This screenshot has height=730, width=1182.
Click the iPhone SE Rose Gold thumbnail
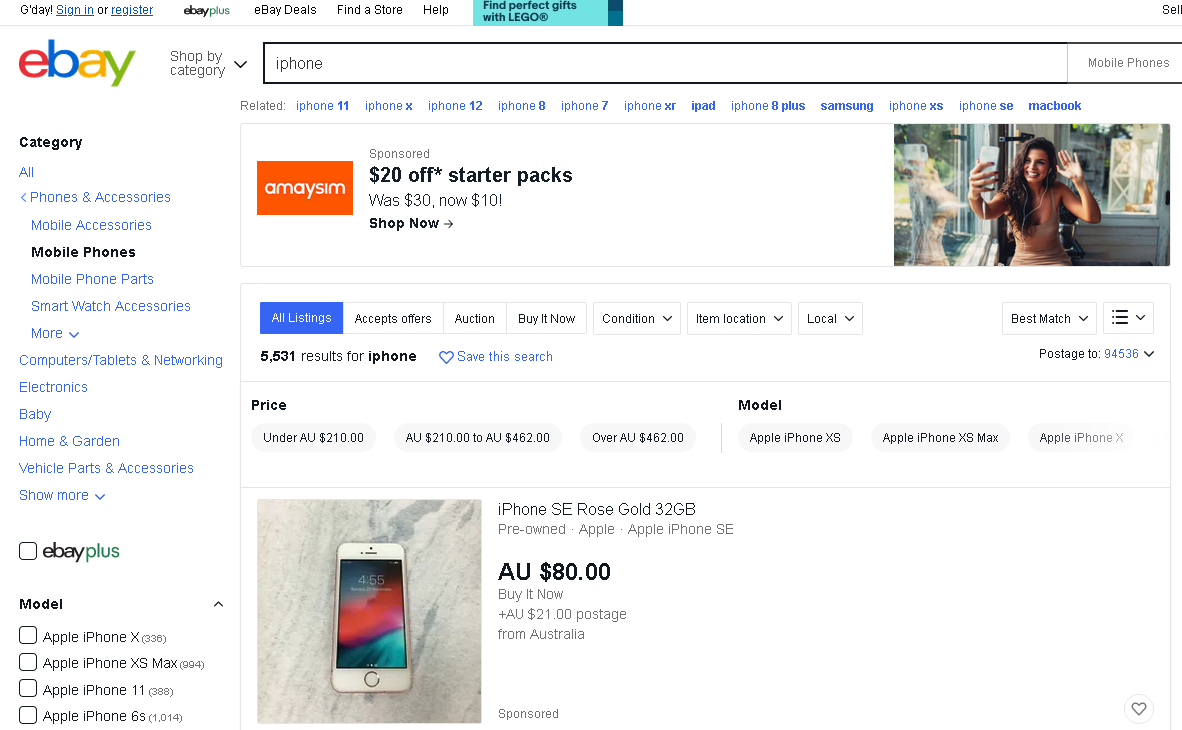pos(369,611)
